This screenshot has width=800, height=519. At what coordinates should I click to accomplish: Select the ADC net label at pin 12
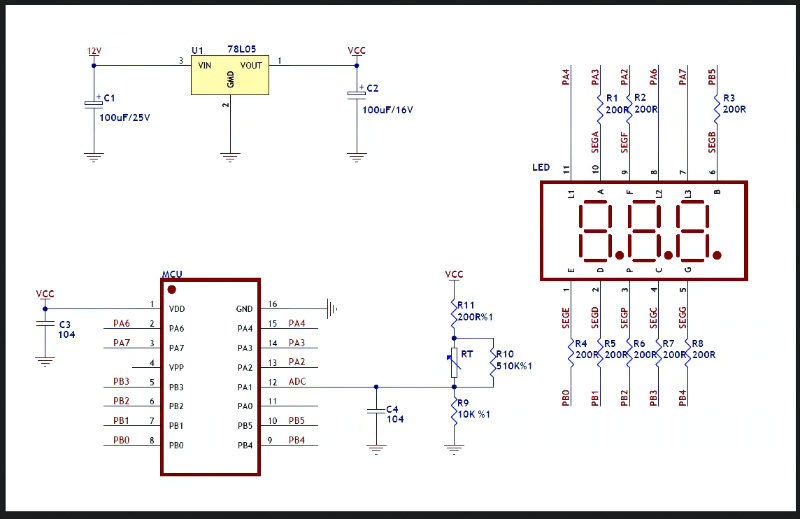pyautogui.click(x=297, y=381)
